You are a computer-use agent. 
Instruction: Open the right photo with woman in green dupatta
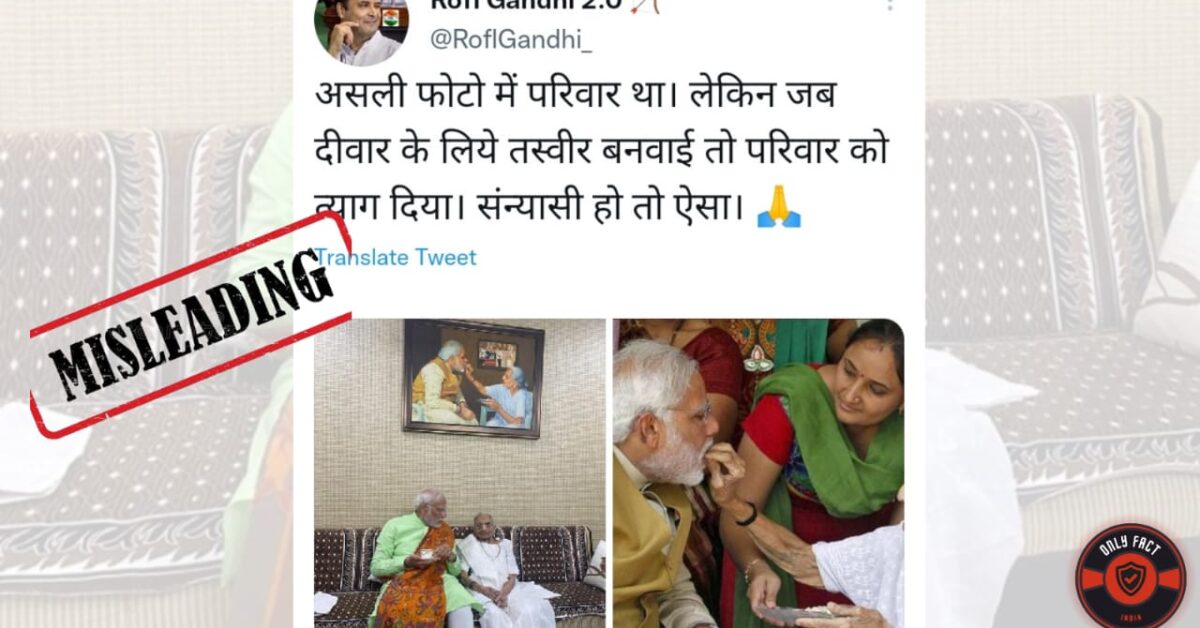pos(759,473)
